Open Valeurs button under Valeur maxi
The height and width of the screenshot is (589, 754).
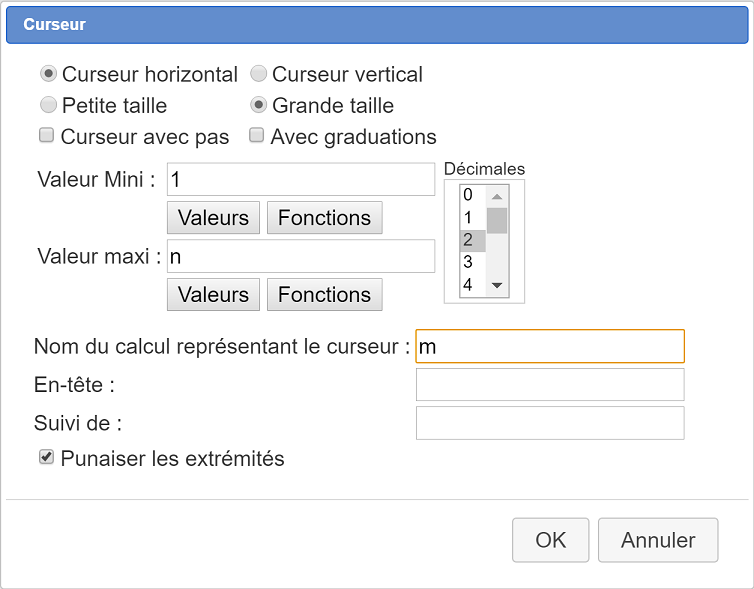pyautogui.click(x=214, y=294)
